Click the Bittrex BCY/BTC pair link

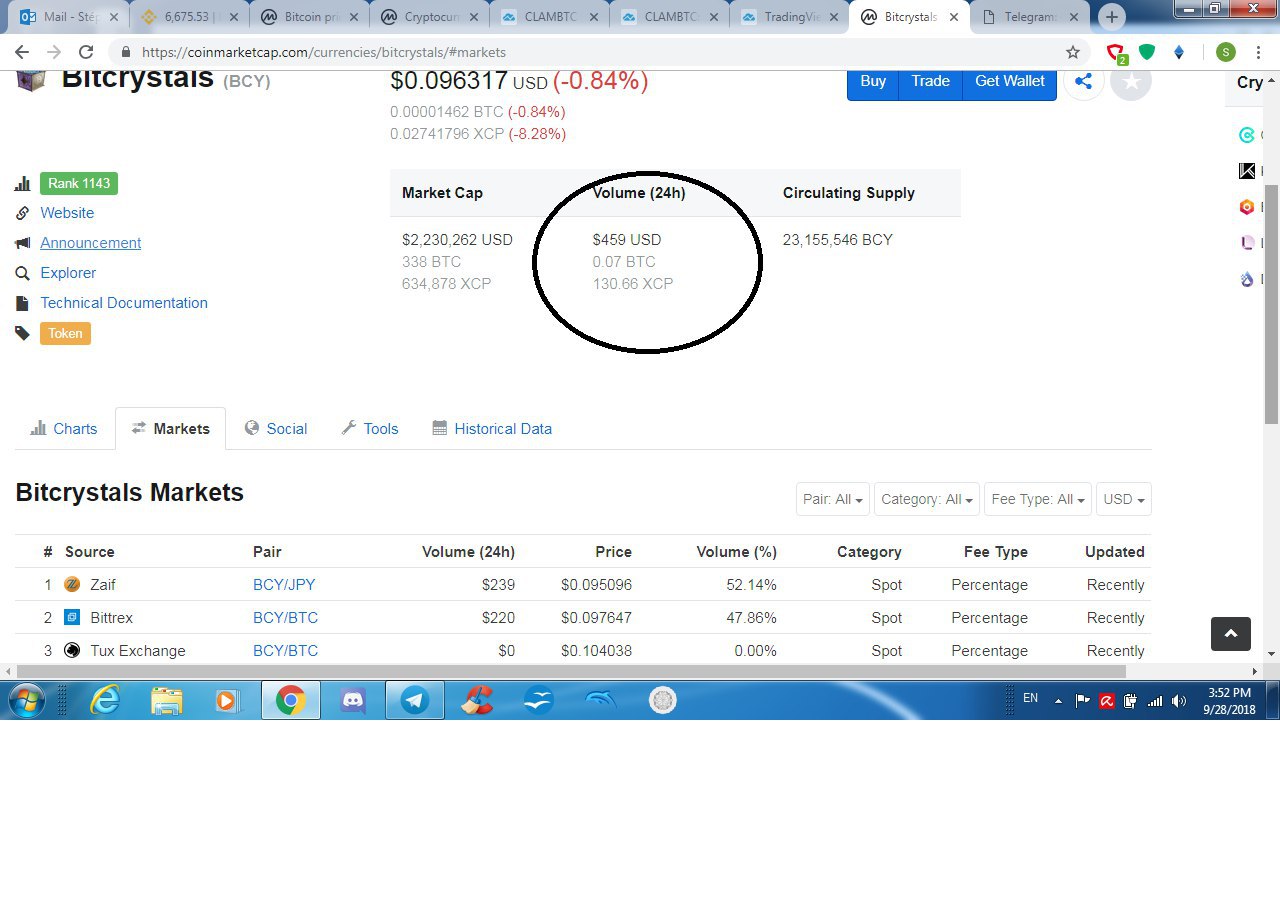point(285,617)
